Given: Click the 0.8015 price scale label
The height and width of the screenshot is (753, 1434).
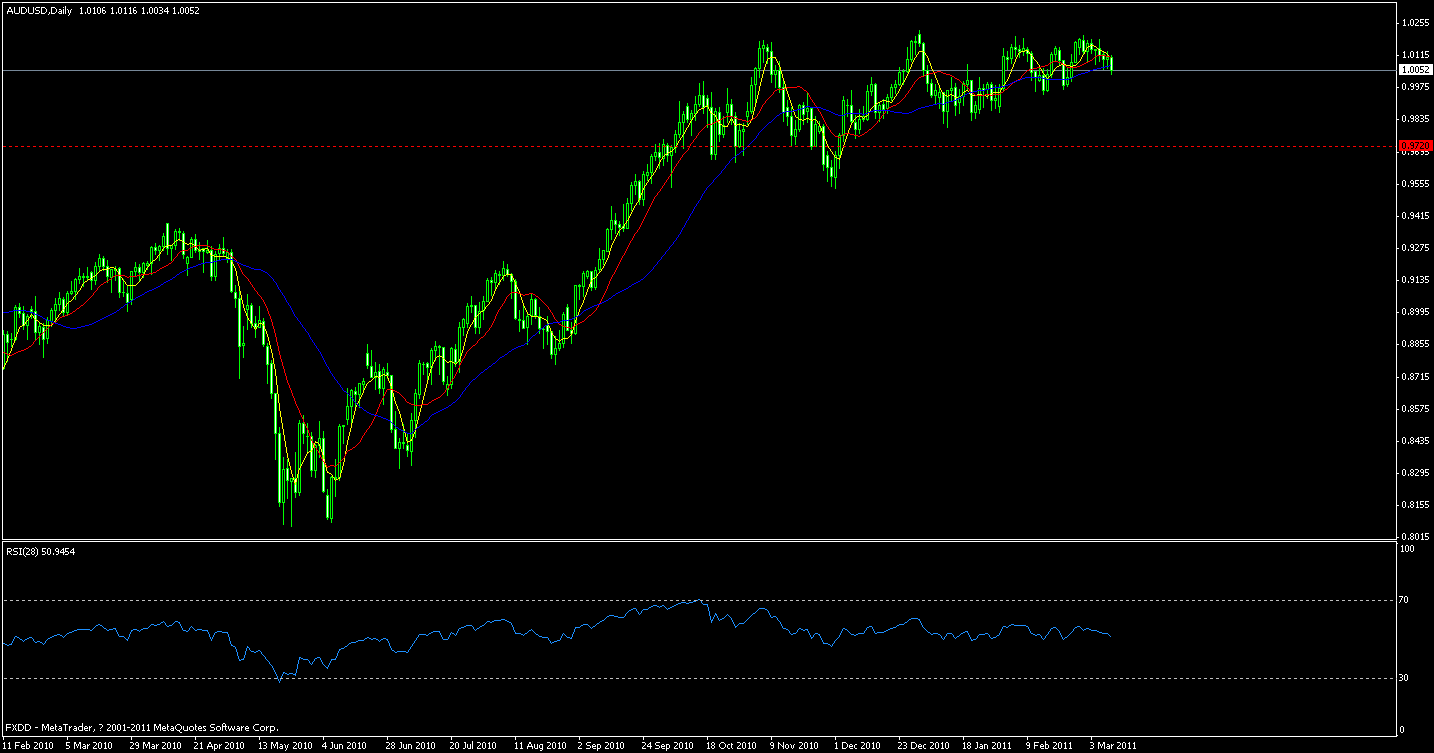Looking at the screenshot, I should tap(1414, 534).
